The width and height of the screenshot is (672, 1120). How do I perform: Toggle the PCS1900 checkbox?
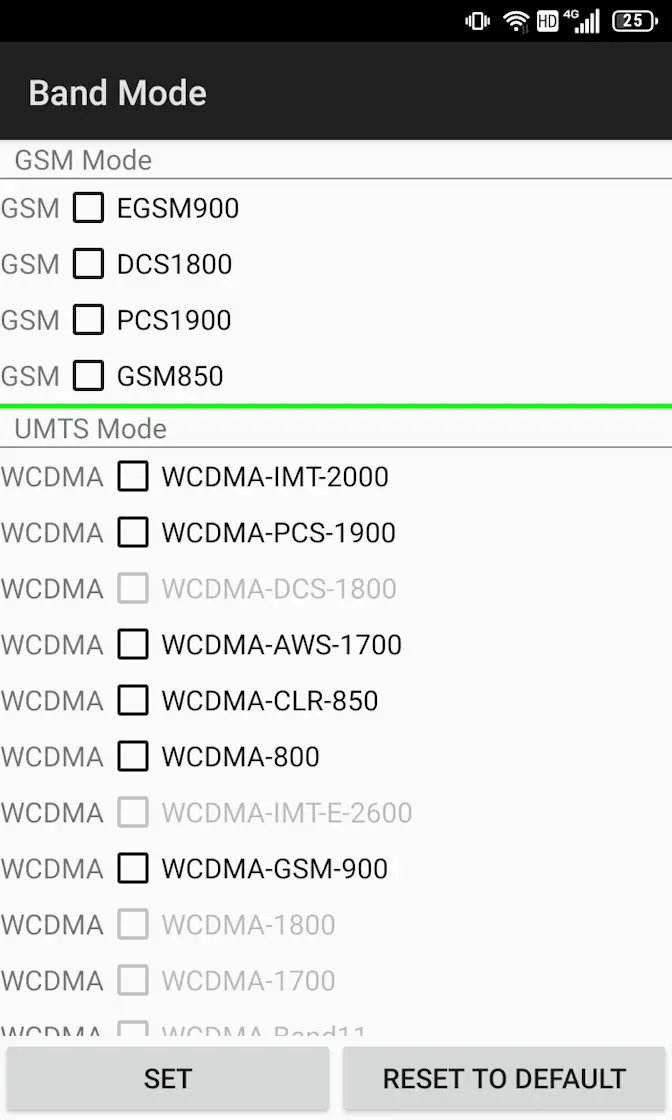(89, 320)
